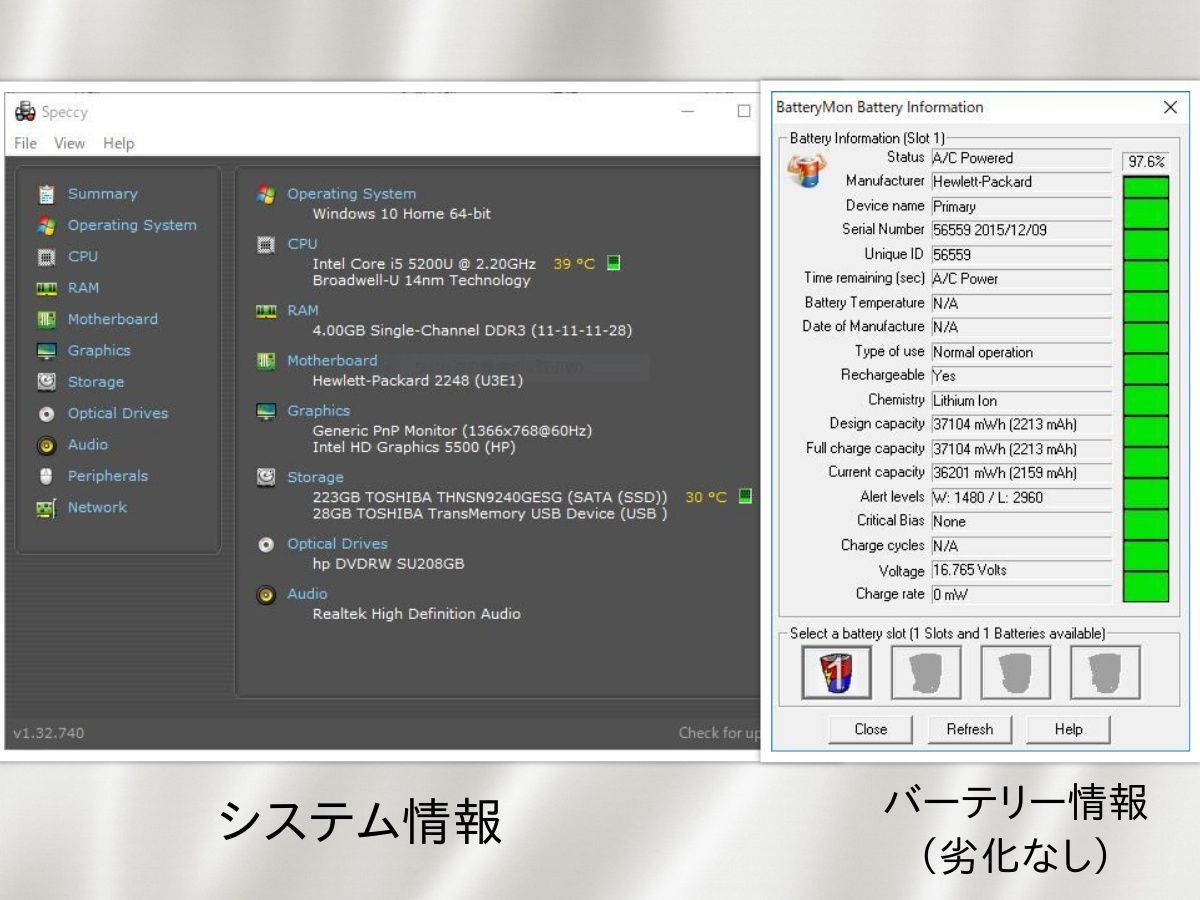Viewport: 1200px width, 900px height.
Task: Select Summary in the sidebar
Action: (x=103, y=194)
